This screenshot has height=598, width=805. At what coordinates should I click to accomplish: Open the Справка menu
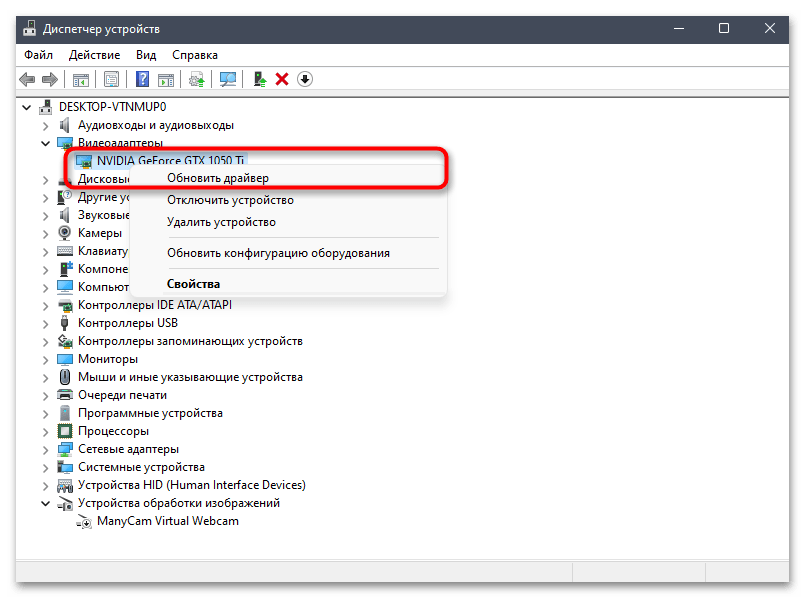[x=195, y=55]
